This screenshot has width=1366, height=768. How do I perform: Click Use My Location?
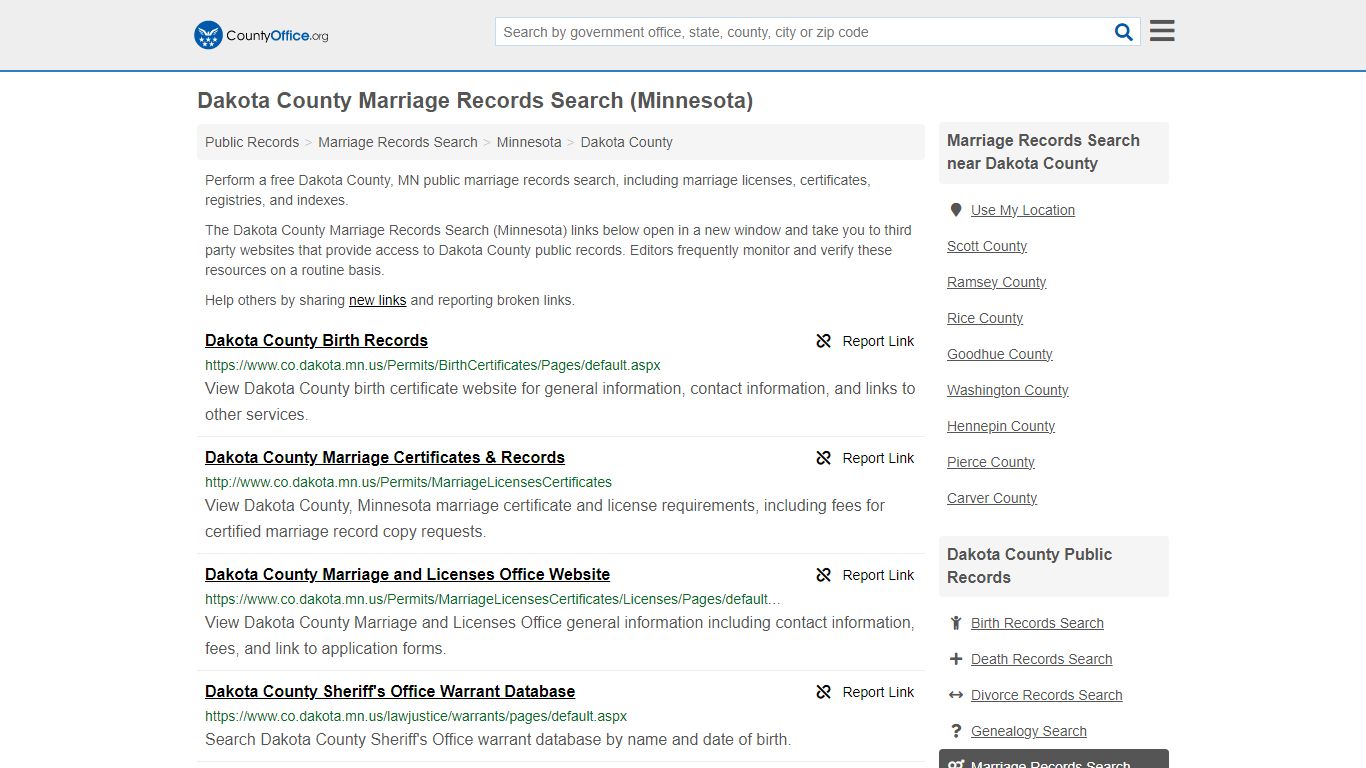(x=1023, y=210)
